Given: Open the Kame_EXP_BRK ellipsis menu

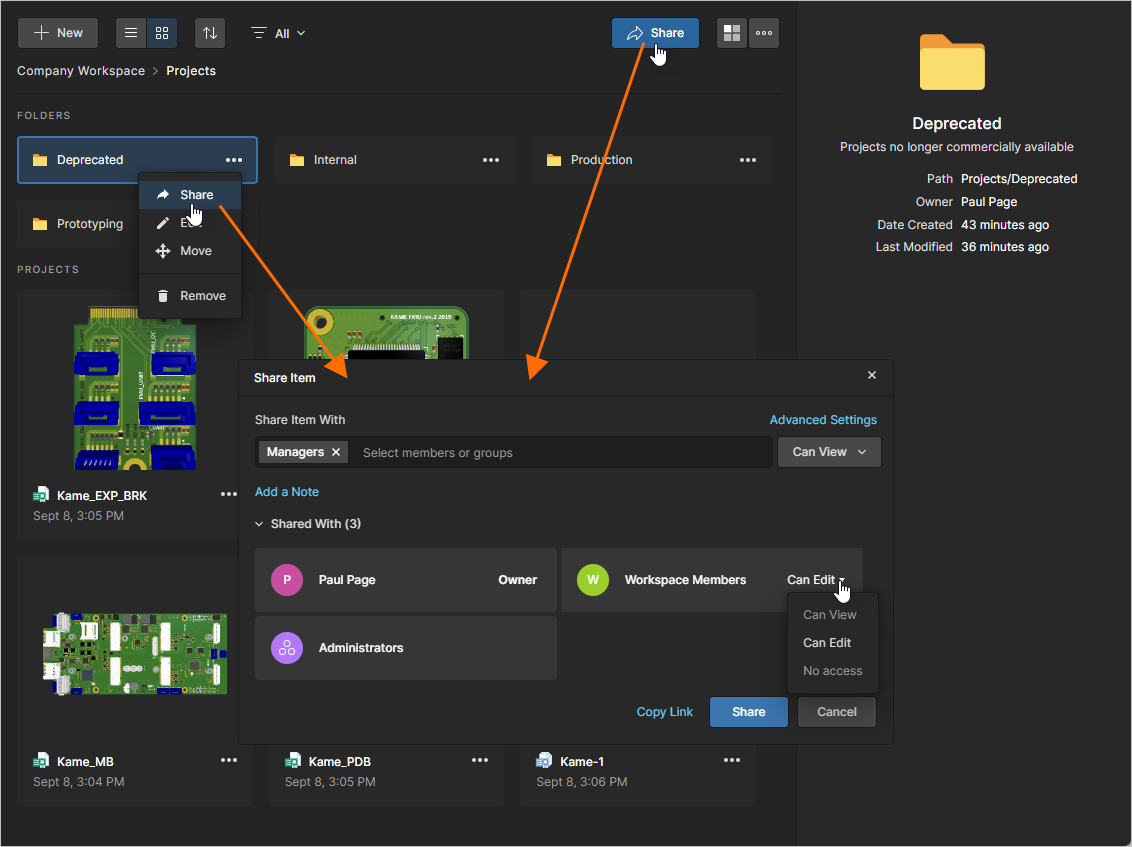Looking at the screenshot, I should pyautogui.click(x=229, y=494).
